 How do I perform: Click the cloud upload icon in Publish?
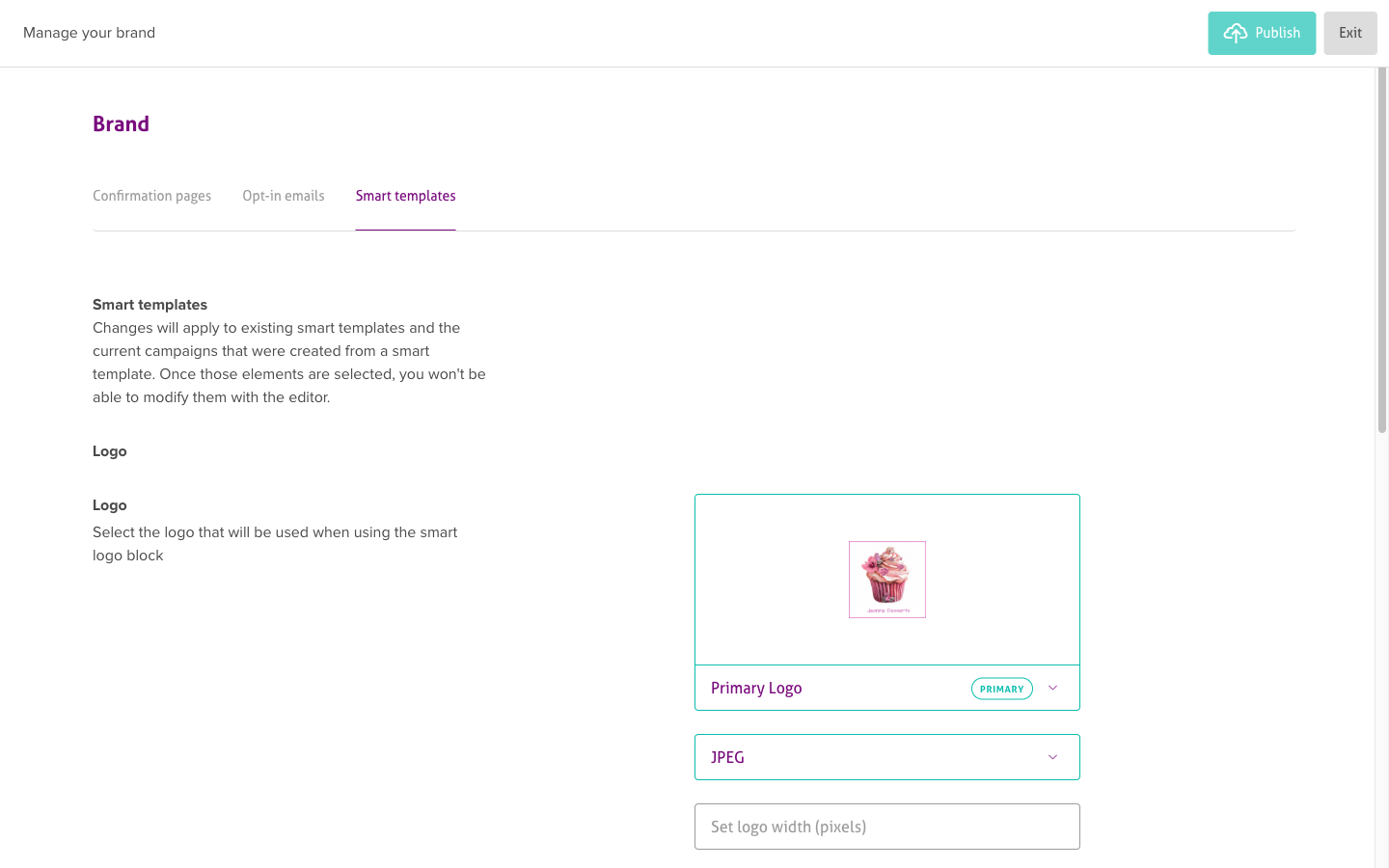pyautogui.click(x=1235, y=33)
